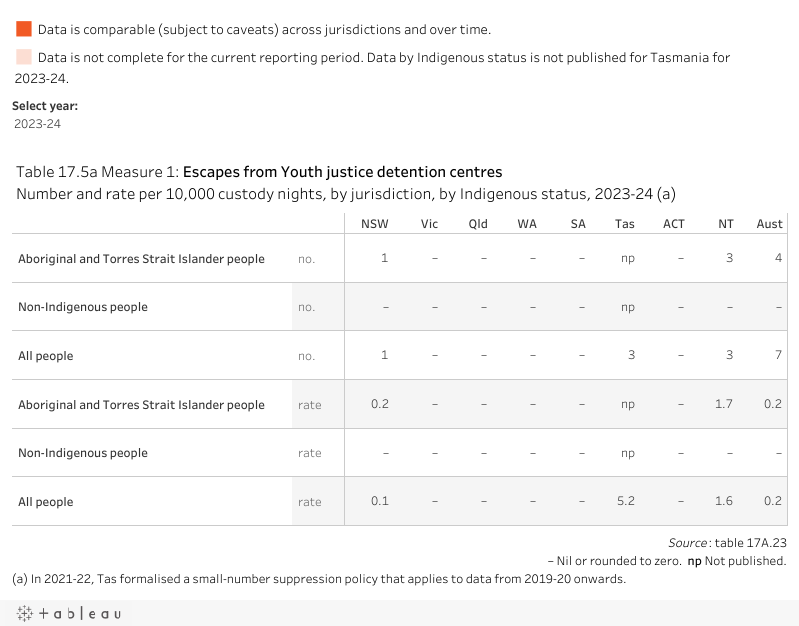Click the NT column header
Image resolution: width=799 pixels, height=626 pixels.
click(x=725, y=223)
